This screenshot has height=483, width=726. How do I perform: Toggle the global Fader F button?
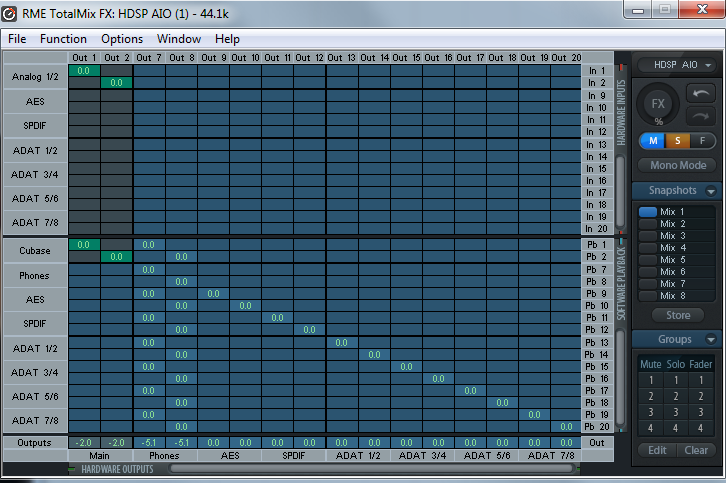702,141
